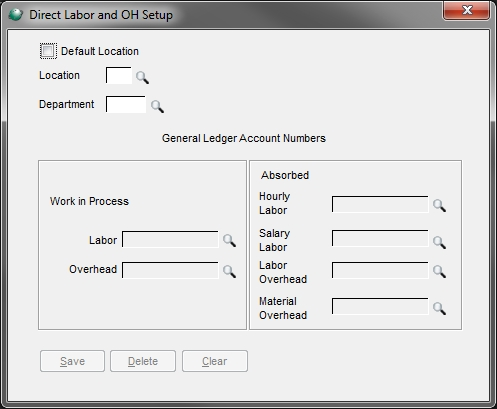
Task: Click the Material Overhead account field
Action: tap(380, 306)
